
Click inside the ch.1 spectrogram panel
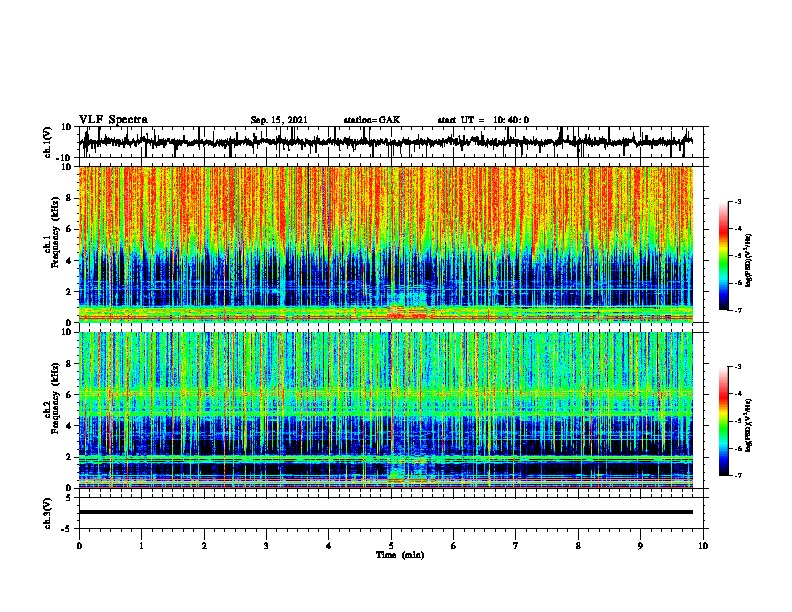pyautogui.click(x=386, y=244)
